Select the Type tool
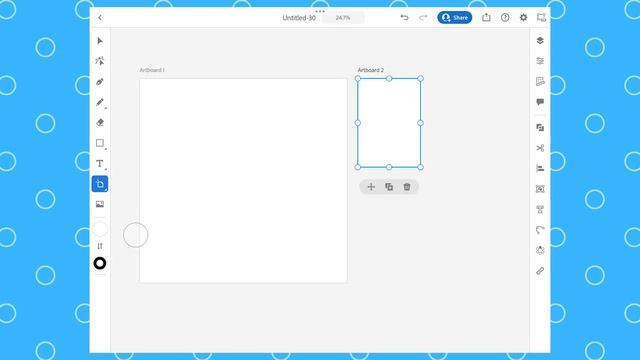This screenshot has height=360, width=640. point(100,163)
